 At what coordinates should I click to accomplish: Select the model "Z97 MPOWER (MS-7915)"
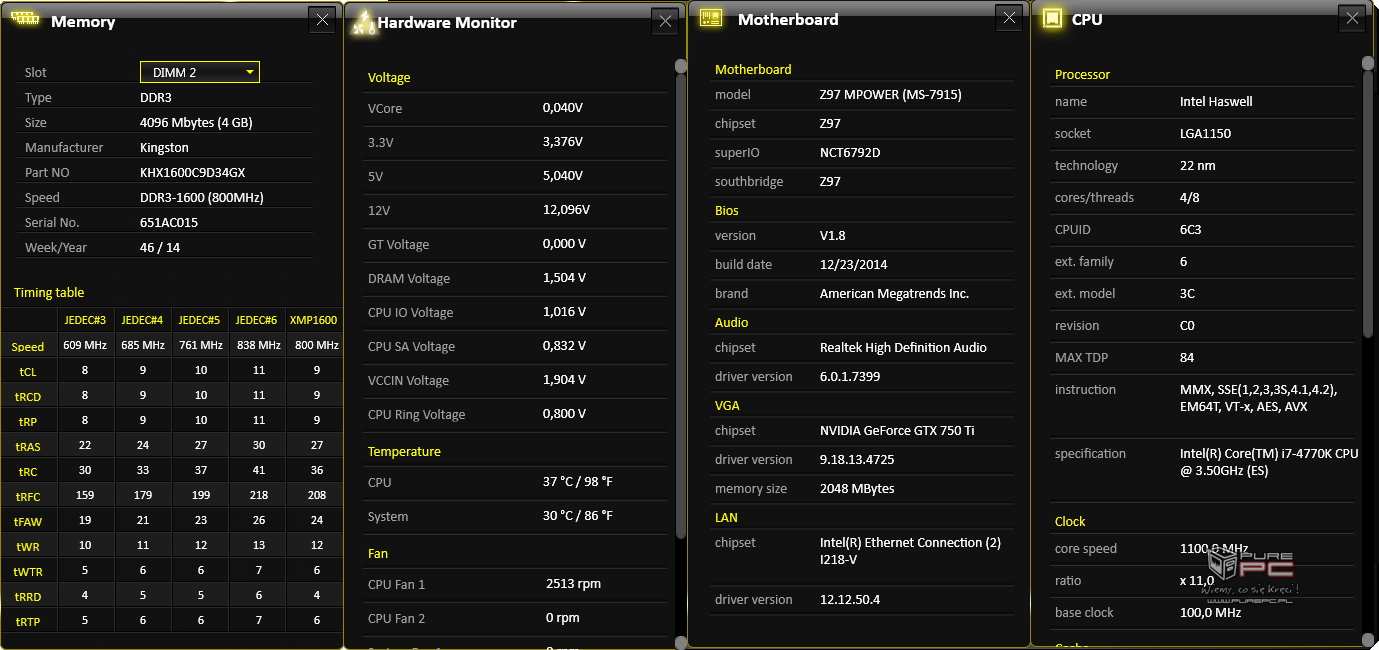(891, 94)
